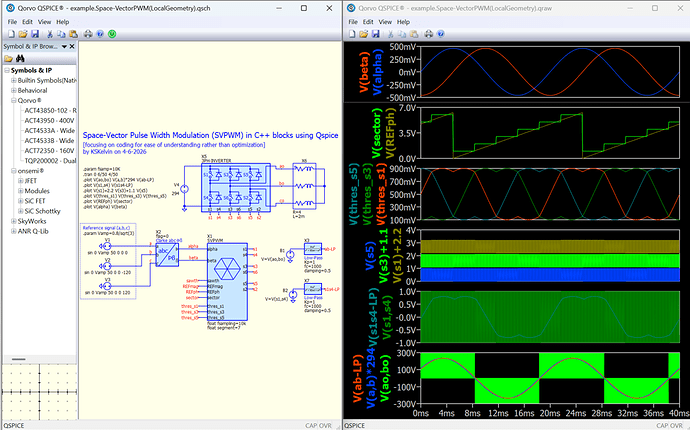
Task: Select the Clarke abc-αβ transform block X2
Action: pyautogui.click(x=167, y=255)
